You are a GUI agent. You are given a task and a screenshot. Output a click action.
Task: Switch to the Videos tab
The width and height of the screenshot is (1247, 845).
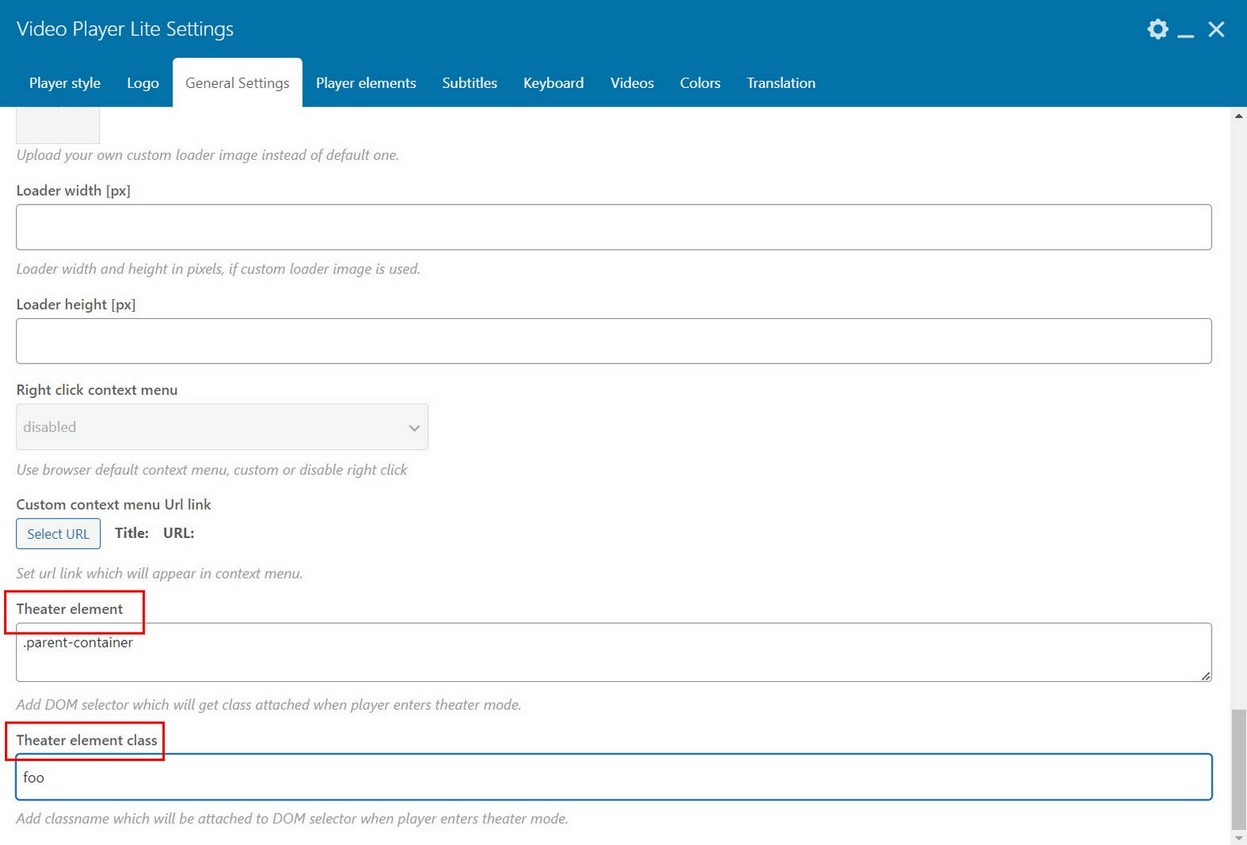632,83
